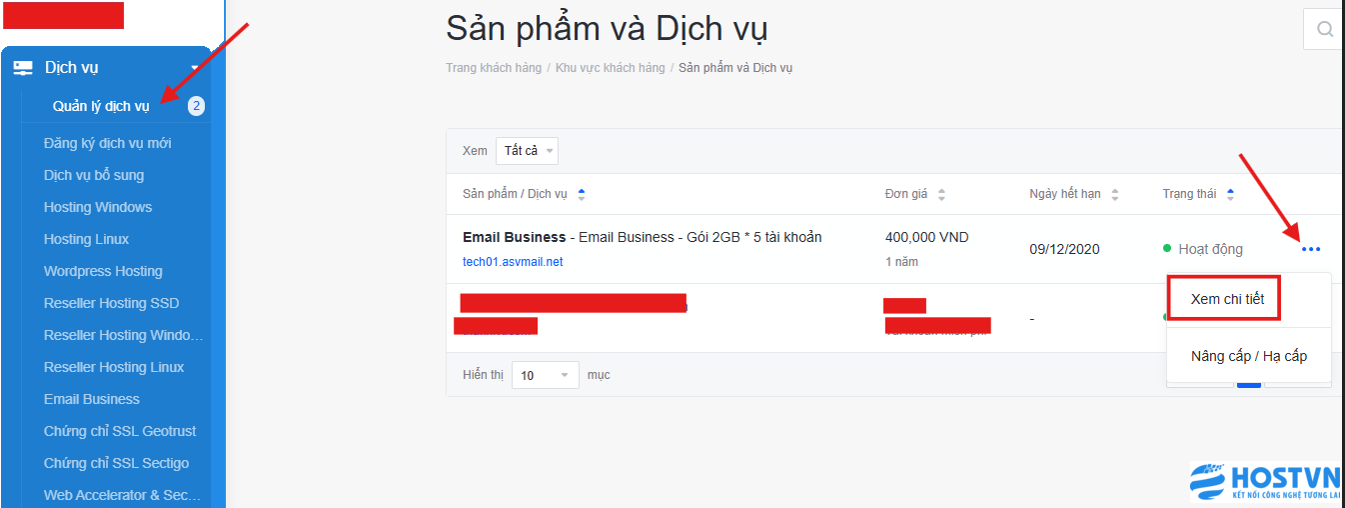This screenshot has width=1345, height=508.
Task: Select 'Wordpress Hosting' in the sidebar
Action: pyautogui.click(x=103, y=271)
